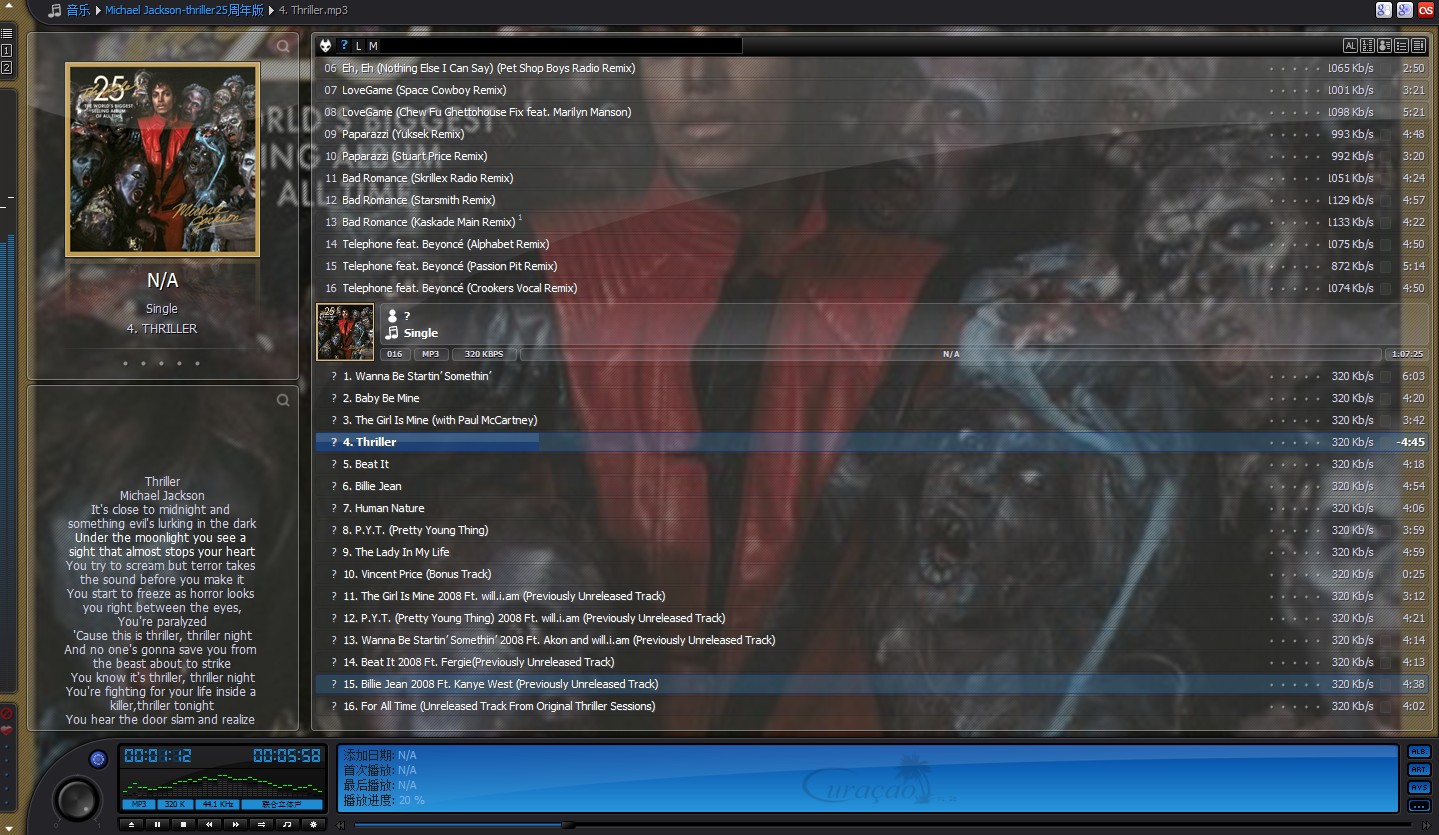Open the '音乐' breadcrumb link
1439x835 pixels.
coord(78,10)
